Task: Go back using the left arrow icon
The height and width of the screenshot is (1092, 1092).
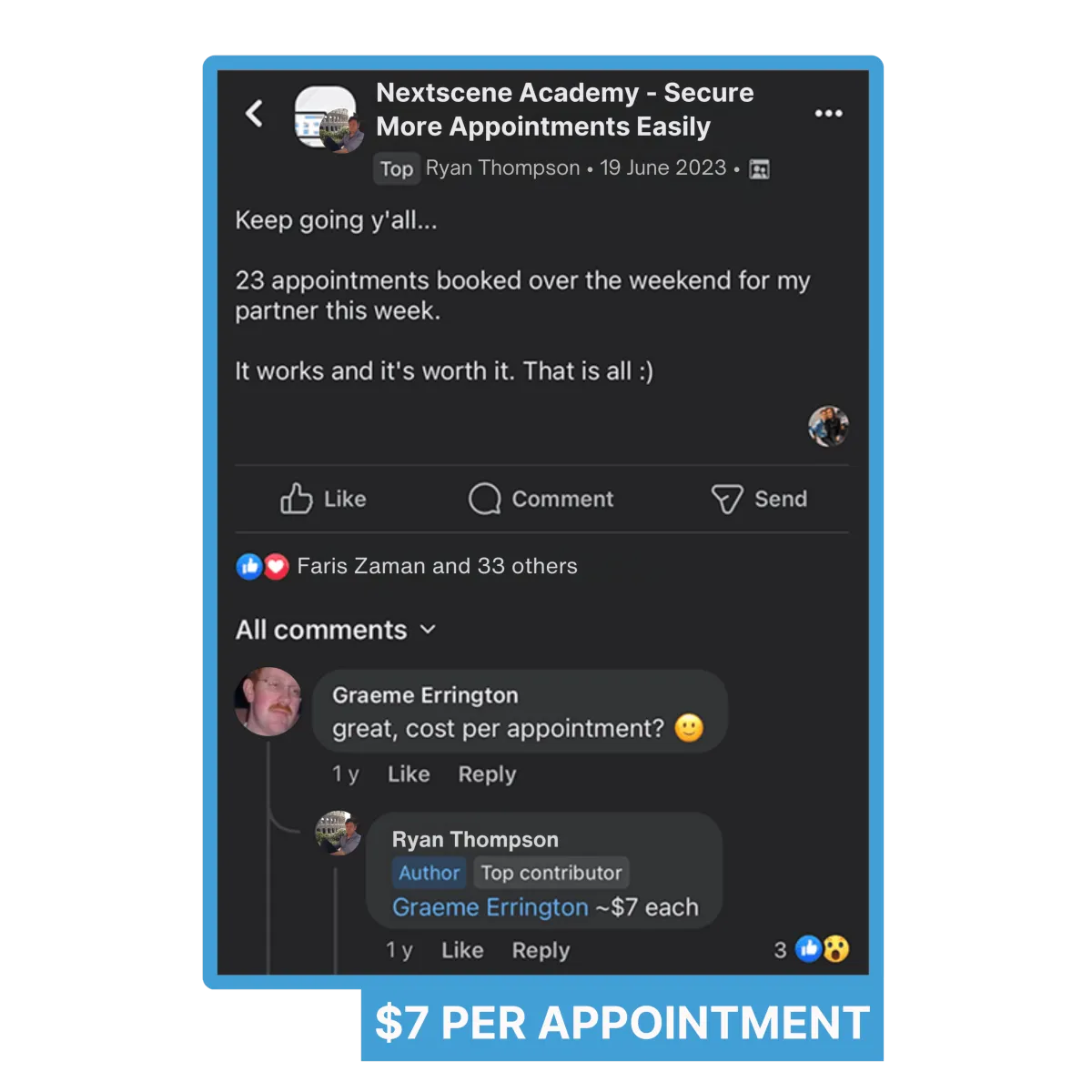Action: [x=255, y=114]
